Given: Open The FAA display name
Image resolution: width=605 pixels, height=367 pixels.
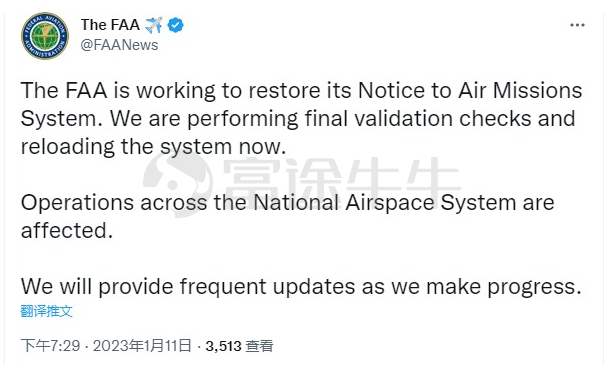Looking at the screenshot, I should [x=110, y=25].
